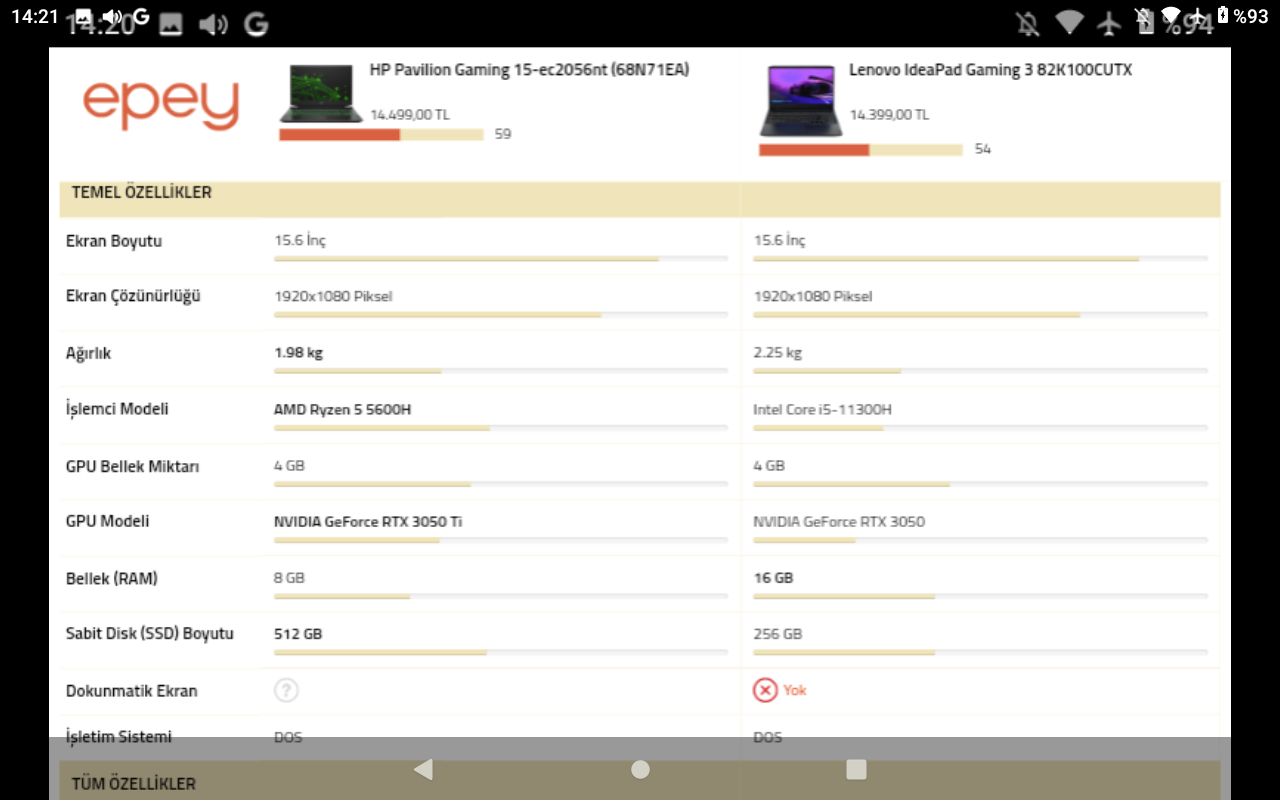Tap the red X icon beside Yok
Screen dimensions: 1280x800
pos(765,690)
